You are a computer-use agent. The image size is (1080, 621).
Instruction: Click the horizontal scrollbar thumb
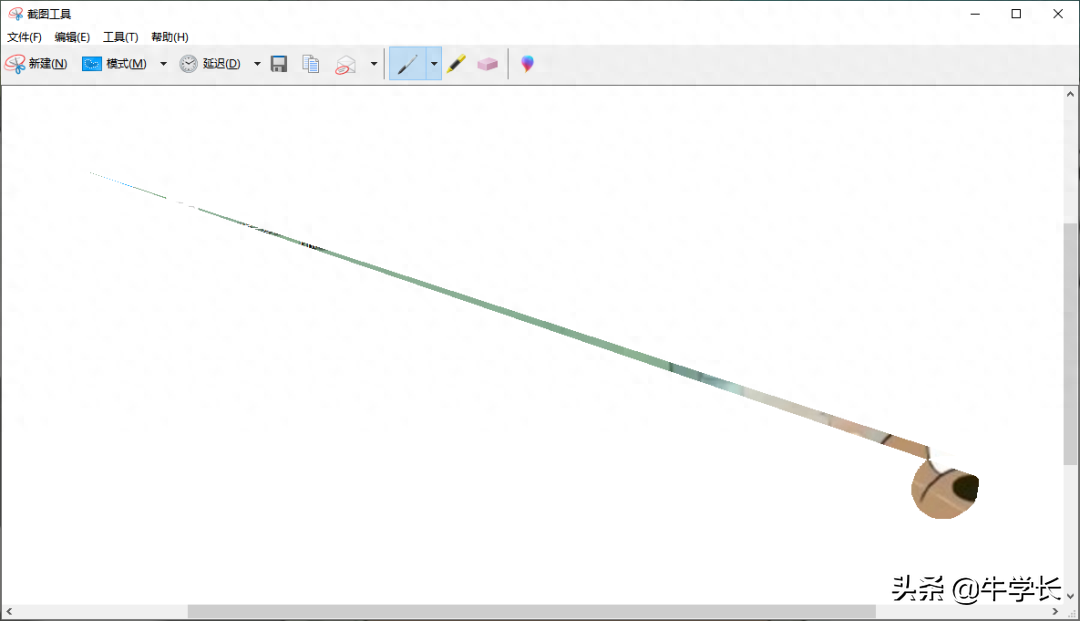[532, 611]
